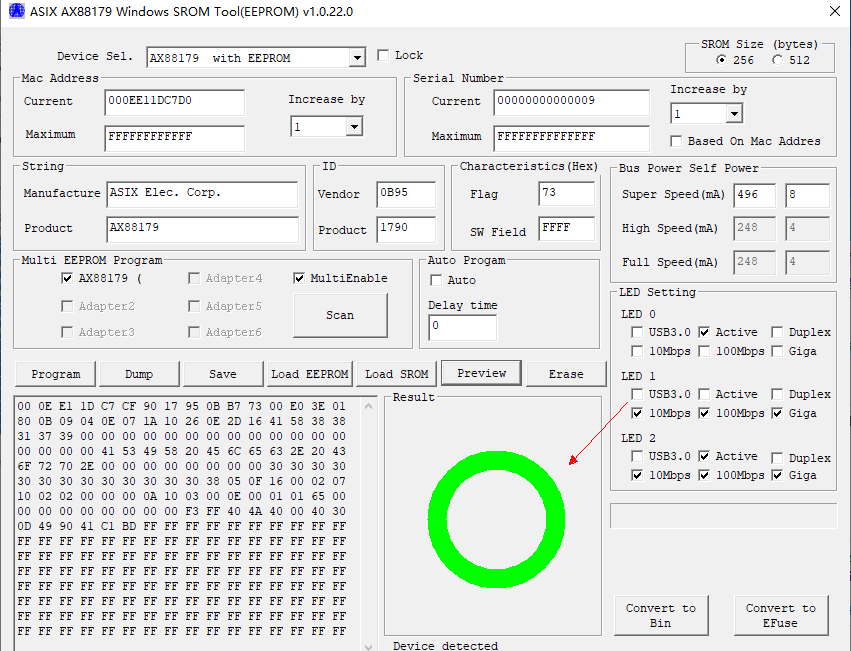
Task: Click the Flag hex field
Action: (567, 193)
